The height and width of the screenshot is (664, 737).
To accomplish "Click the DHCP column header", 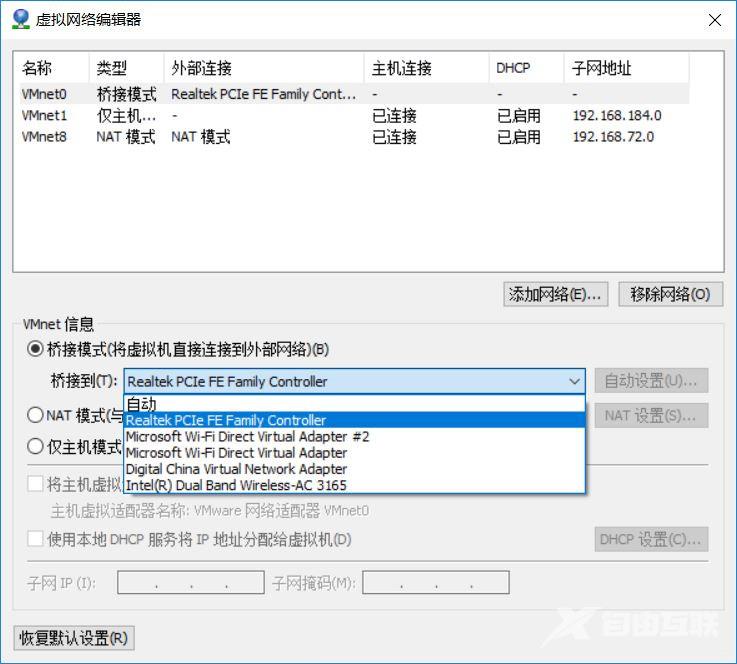I will click(513, 68).
